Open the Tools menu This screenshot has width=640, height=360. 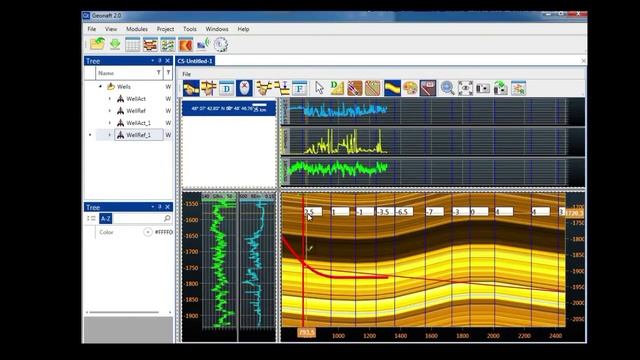click(189, 29)
